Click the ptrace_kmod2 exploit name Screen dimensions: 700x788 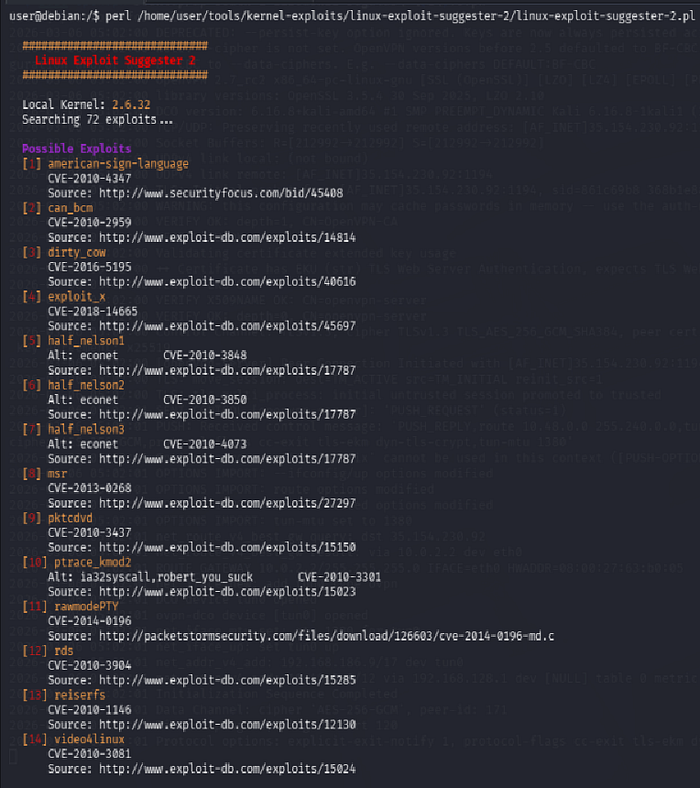pyautogui.click(x=92, y=562)
